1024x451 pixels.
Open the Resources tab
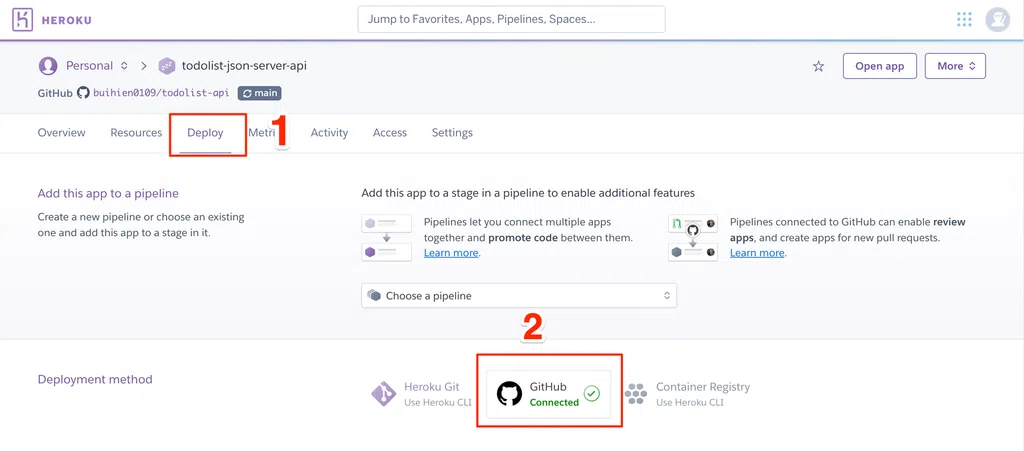click(136, 133)
